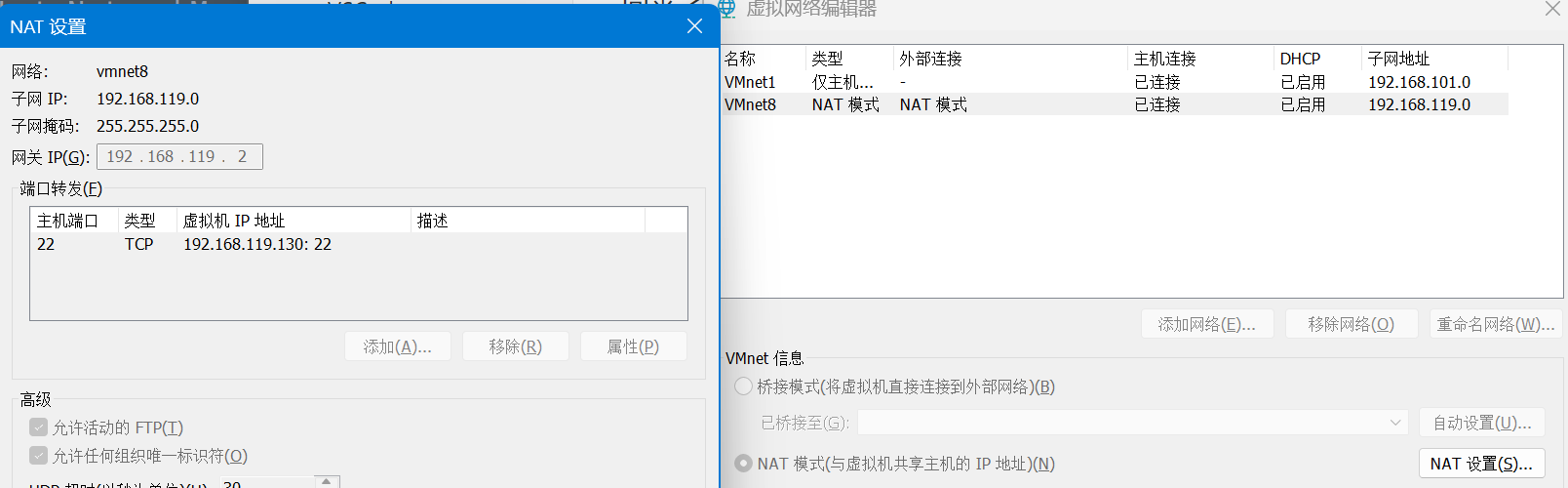The height and width of the screenshot is (488, 1568).
Task: Toggle 允许活动的 FTP checkbox
Action: 39,427
